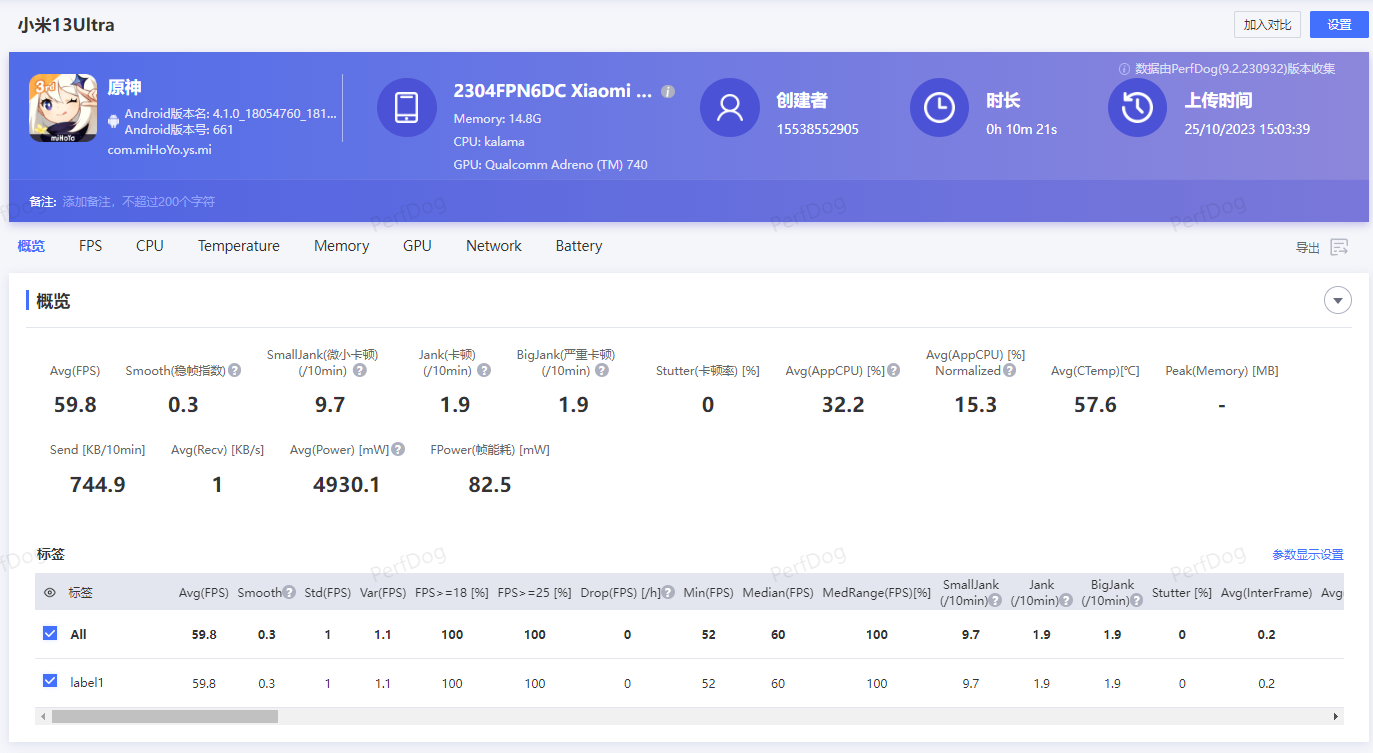Switch to the FPS tab
The width and height of the screenshot is (1373, 753).
pyautogui.click(x=91, y=246)
